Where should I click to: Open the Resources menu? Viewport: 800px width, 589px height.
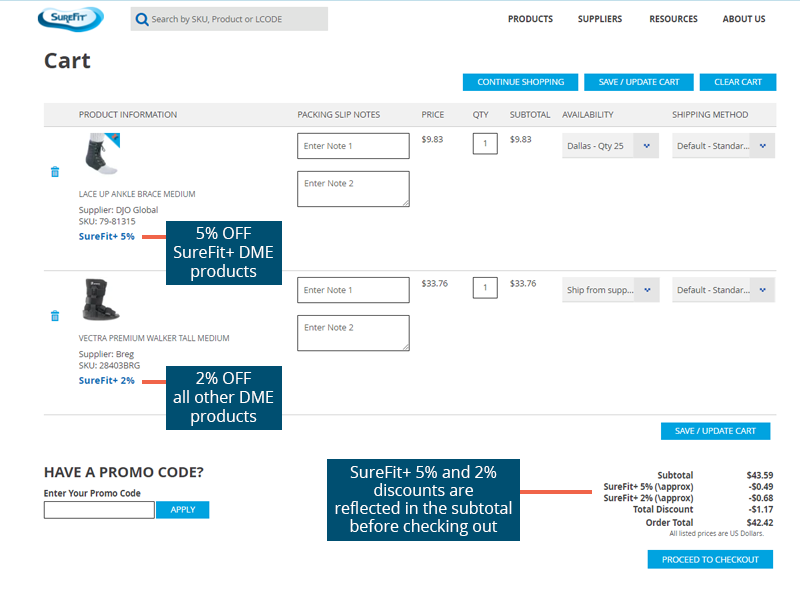[673, 19]
